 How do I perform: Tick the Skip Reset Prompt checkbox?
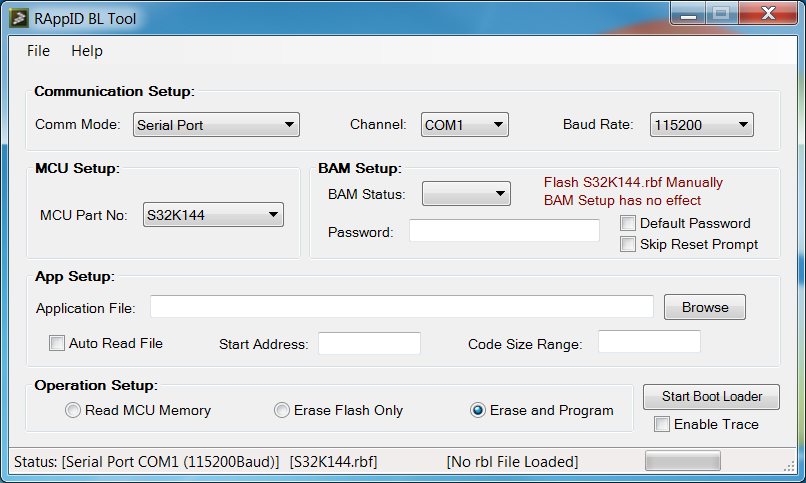[628, 244]
